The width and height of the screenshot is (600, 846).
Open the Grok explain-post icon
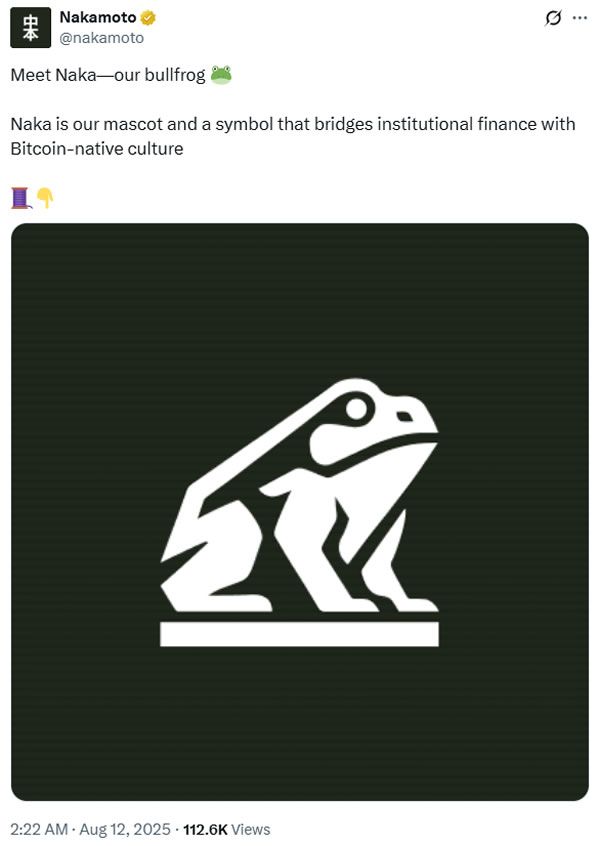click(551, 19)
